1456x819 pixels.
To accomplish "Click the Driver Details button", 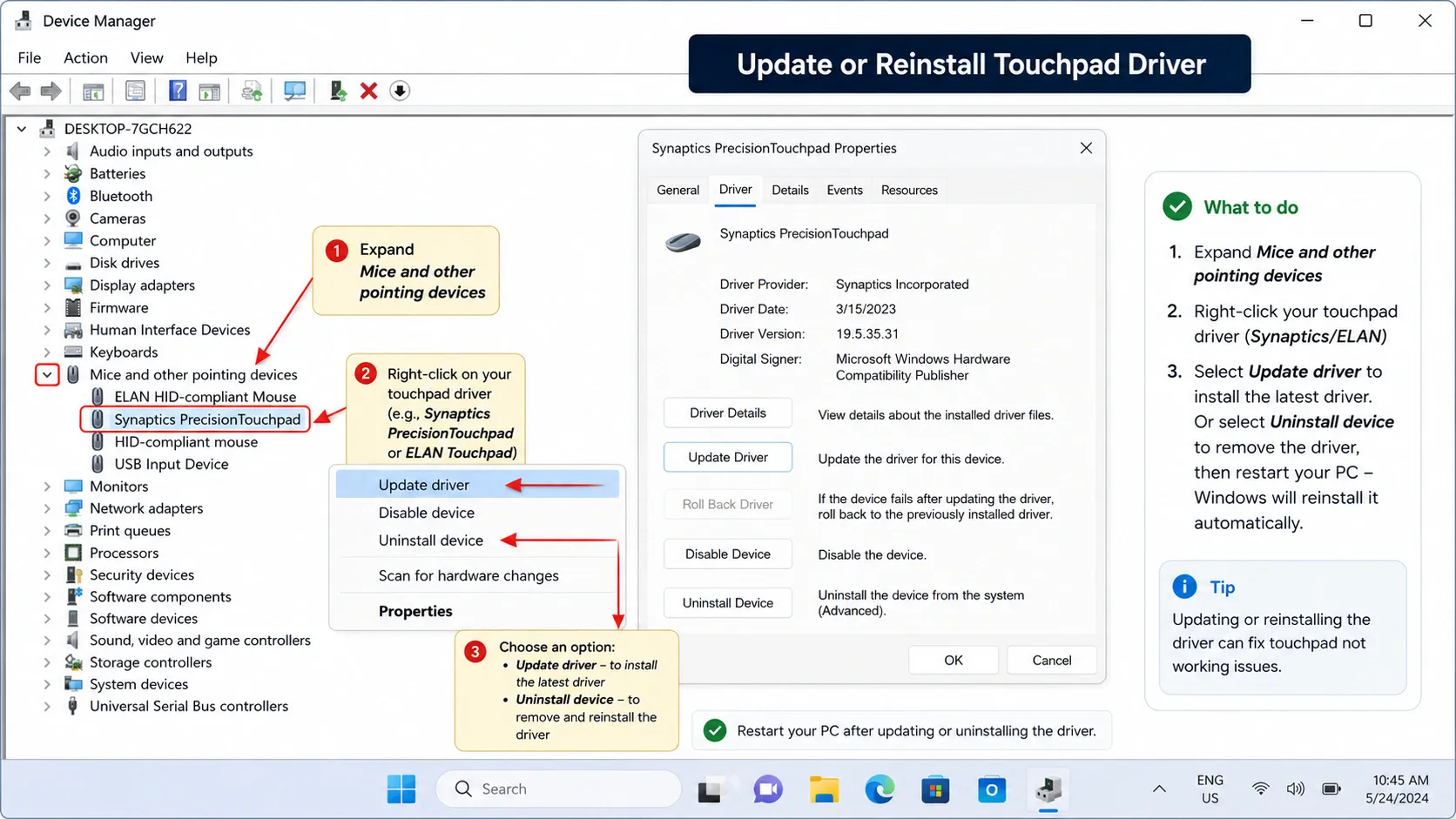I will (728, 413).
